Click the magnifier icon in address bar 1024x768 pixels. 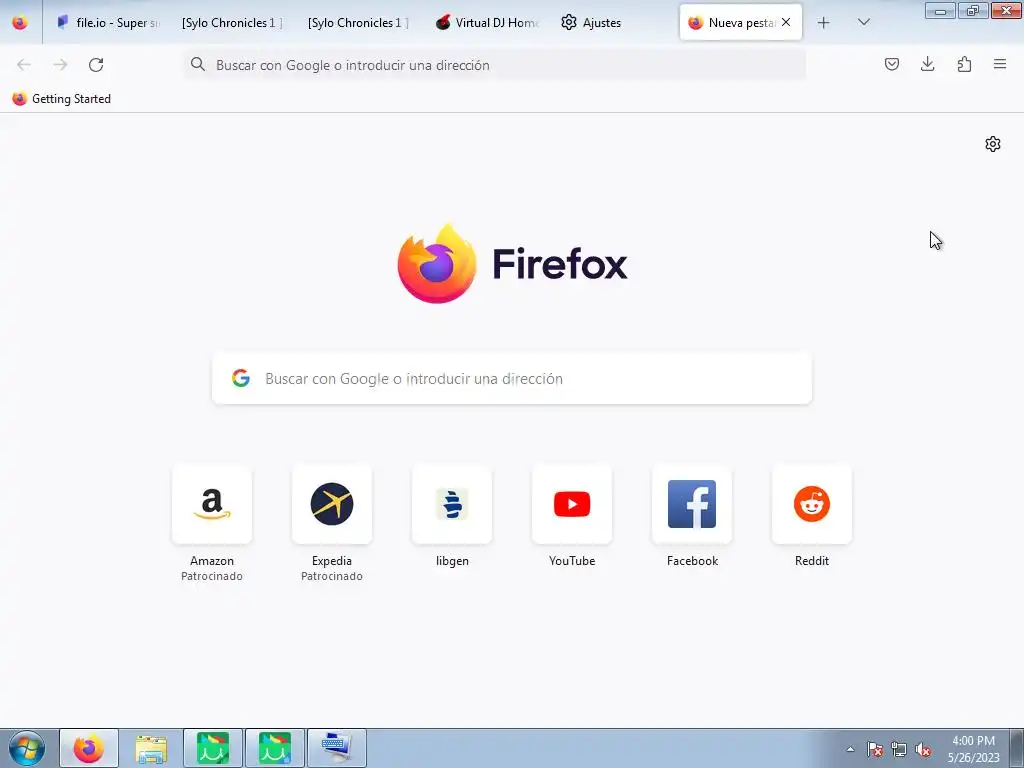coord(198,64)
